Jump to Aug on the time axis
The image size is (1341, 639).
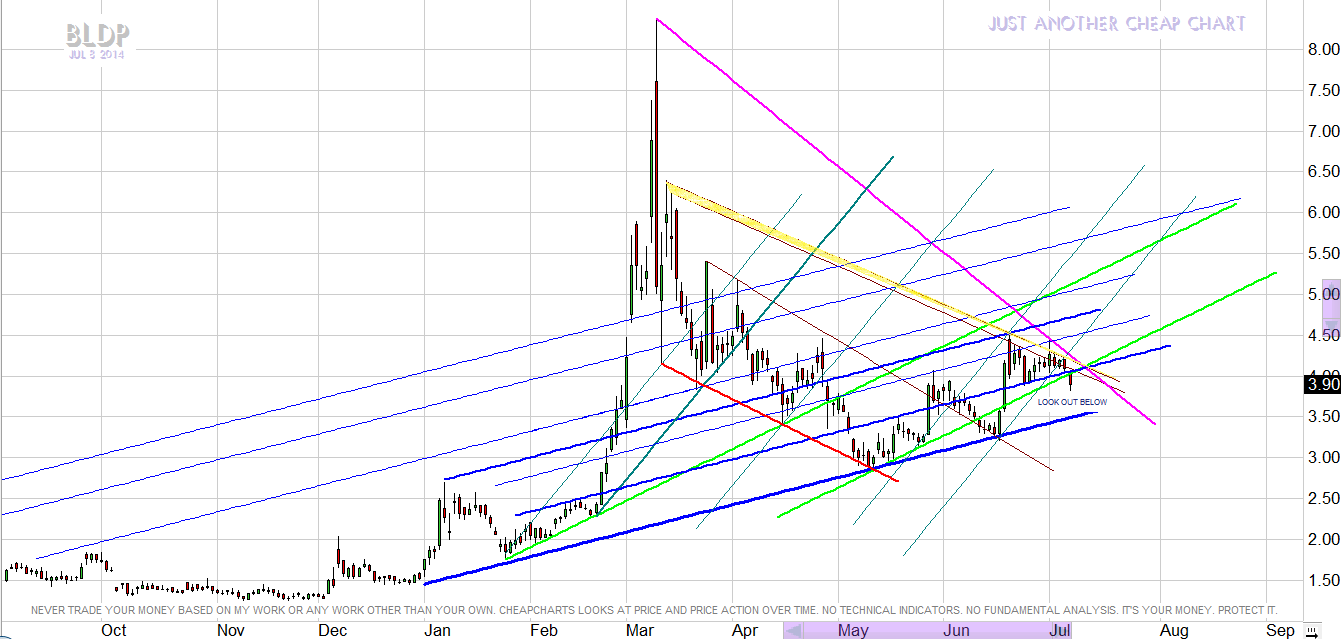pyautogui.click(x=1174, y=630)
